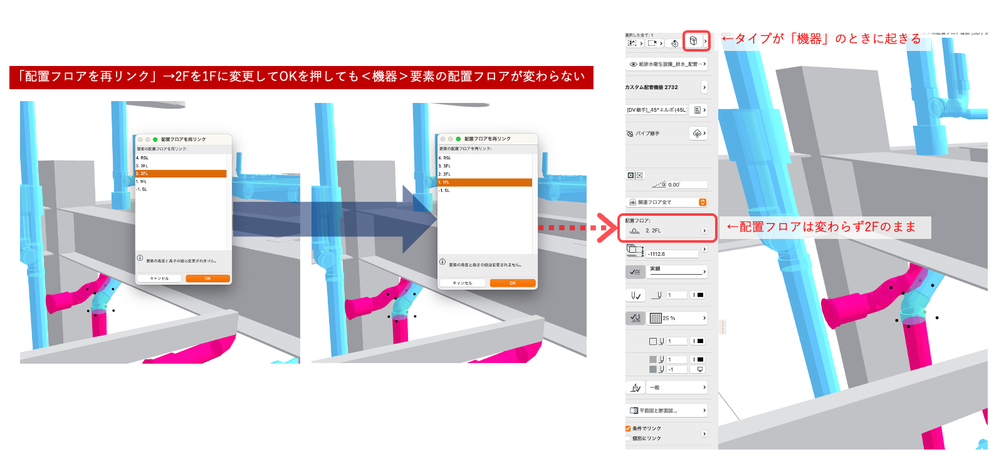Viewport: 999px width, 461px height.
Task: Click the rotation angle 0.00 field
Action: (x=687, y=185)
